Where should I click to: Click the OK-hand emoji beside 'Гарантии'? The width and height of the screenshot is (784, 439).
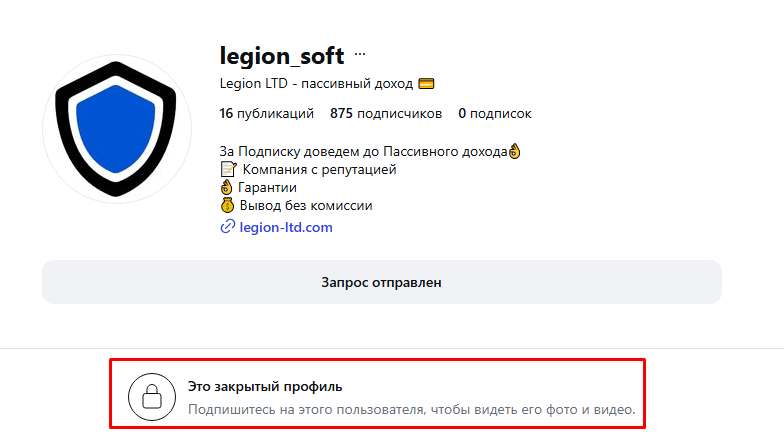click(226, 188)
